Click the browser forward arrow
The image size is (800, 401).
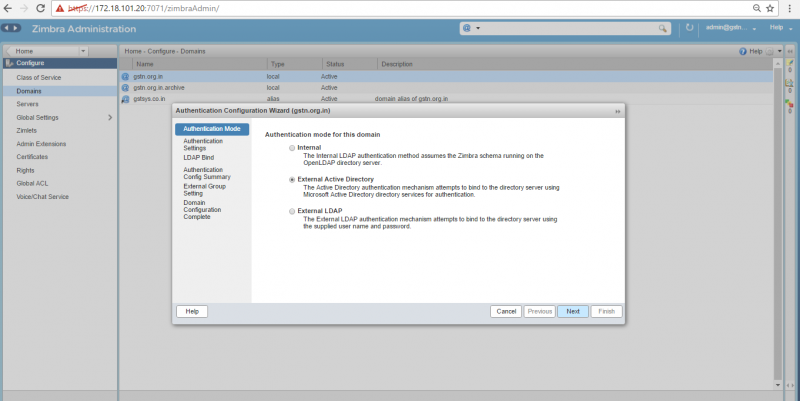pos(24,8)
